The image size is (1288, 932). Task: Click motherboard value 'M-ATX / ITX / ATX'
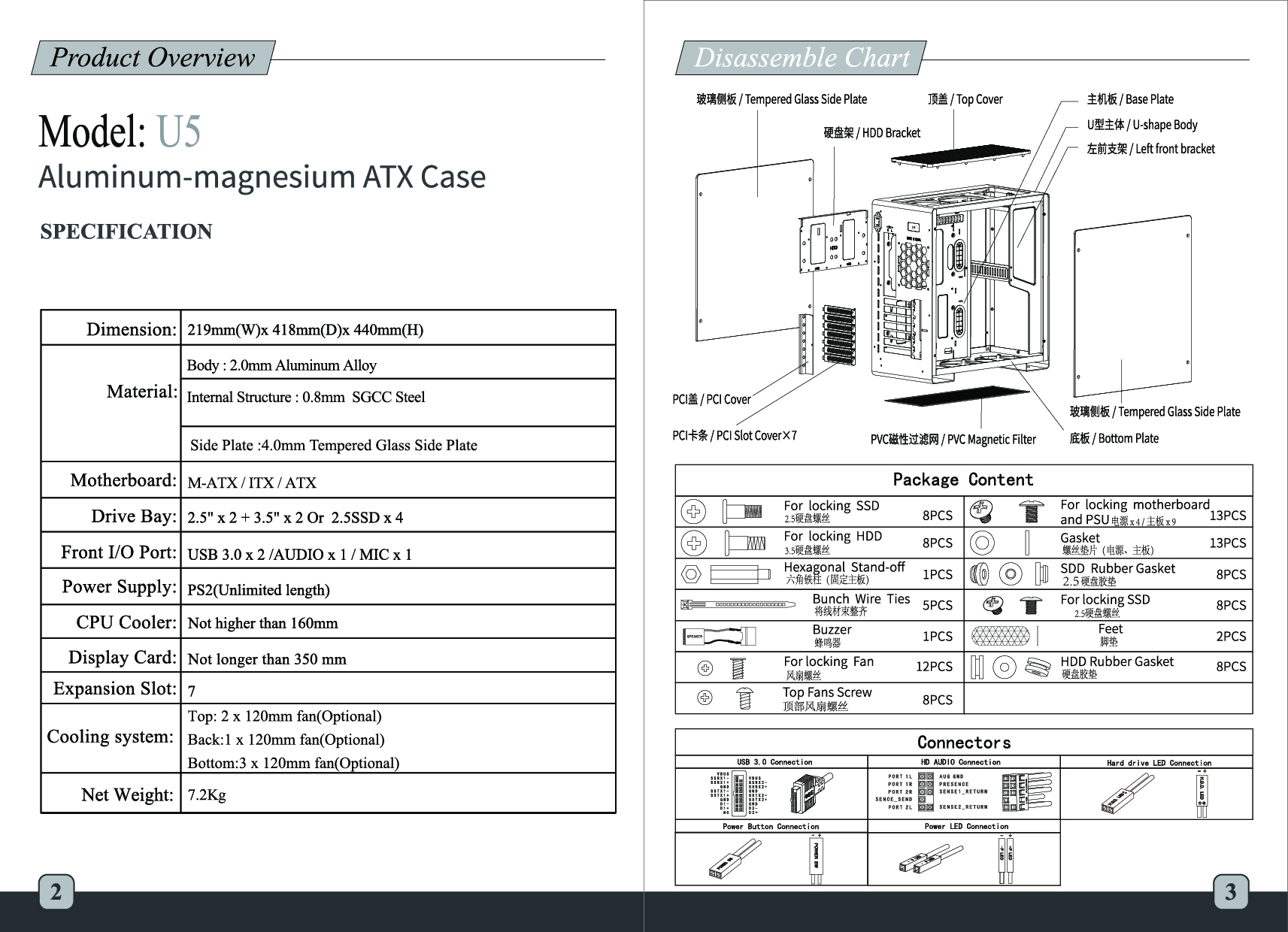(252, 483)
